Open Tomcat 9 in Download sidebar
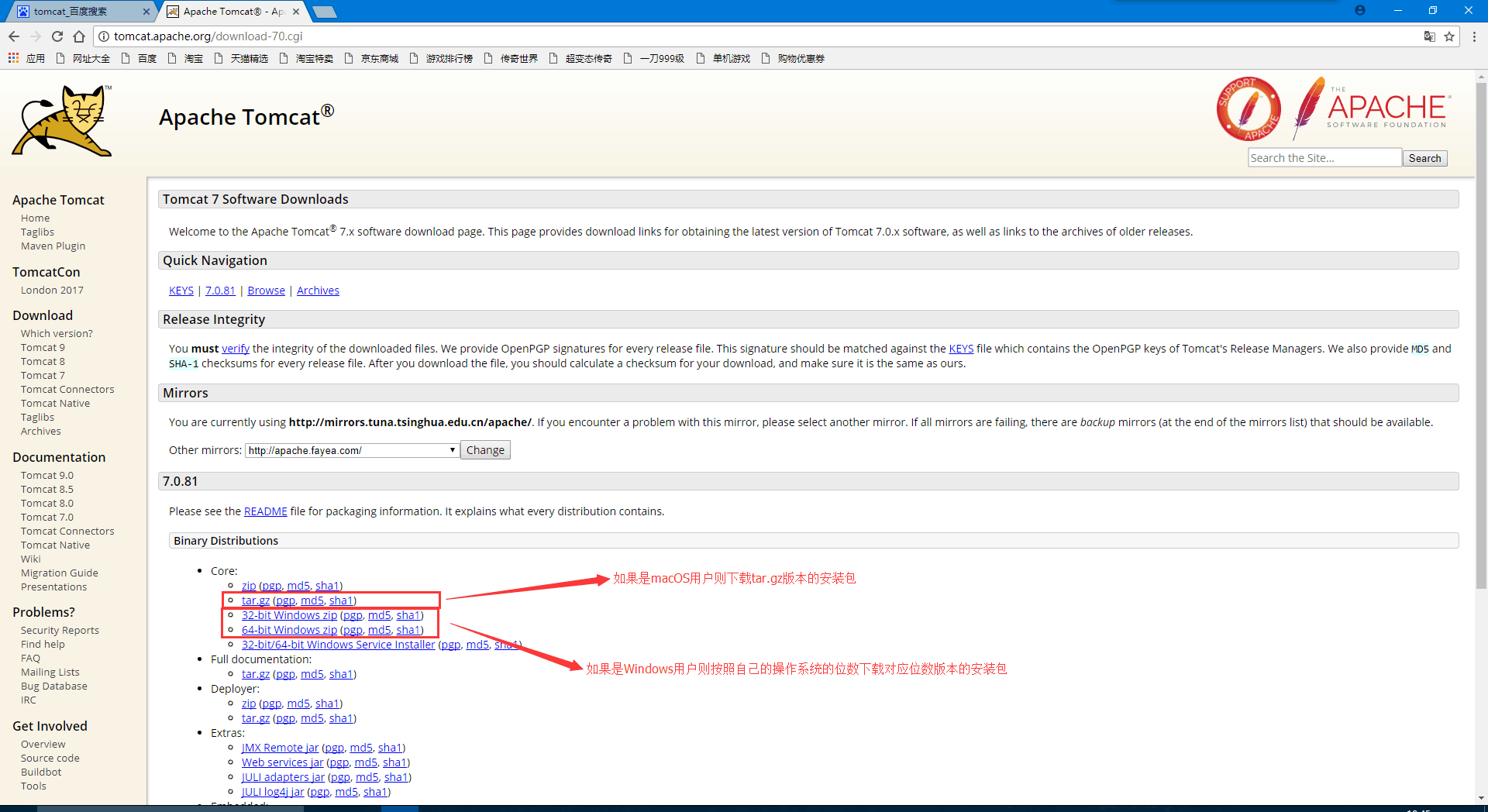 pos(43,347)
